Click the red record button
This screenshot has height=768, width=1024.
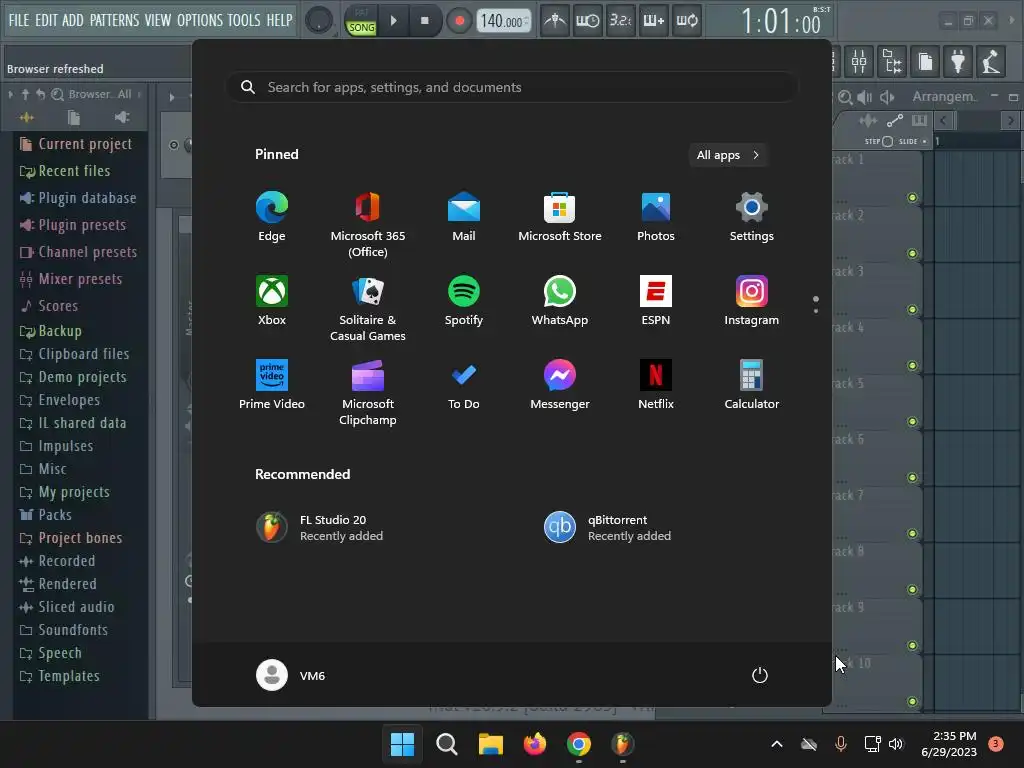[x=459, y=21]
